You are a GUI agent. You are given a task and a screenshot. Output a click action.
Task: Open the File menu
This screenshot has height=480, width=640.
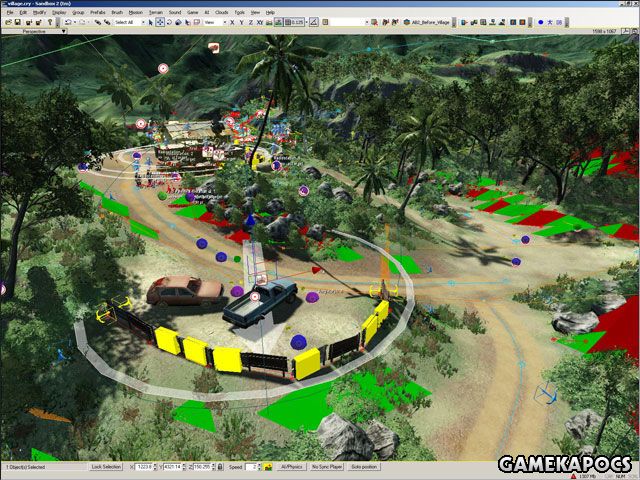click(10, 13)
